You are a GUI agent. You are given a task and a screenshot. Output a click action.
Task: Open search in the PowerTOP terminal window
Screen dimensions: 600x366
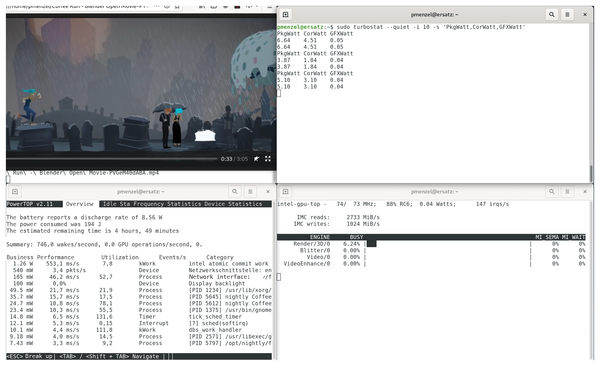tap(235, 191)
